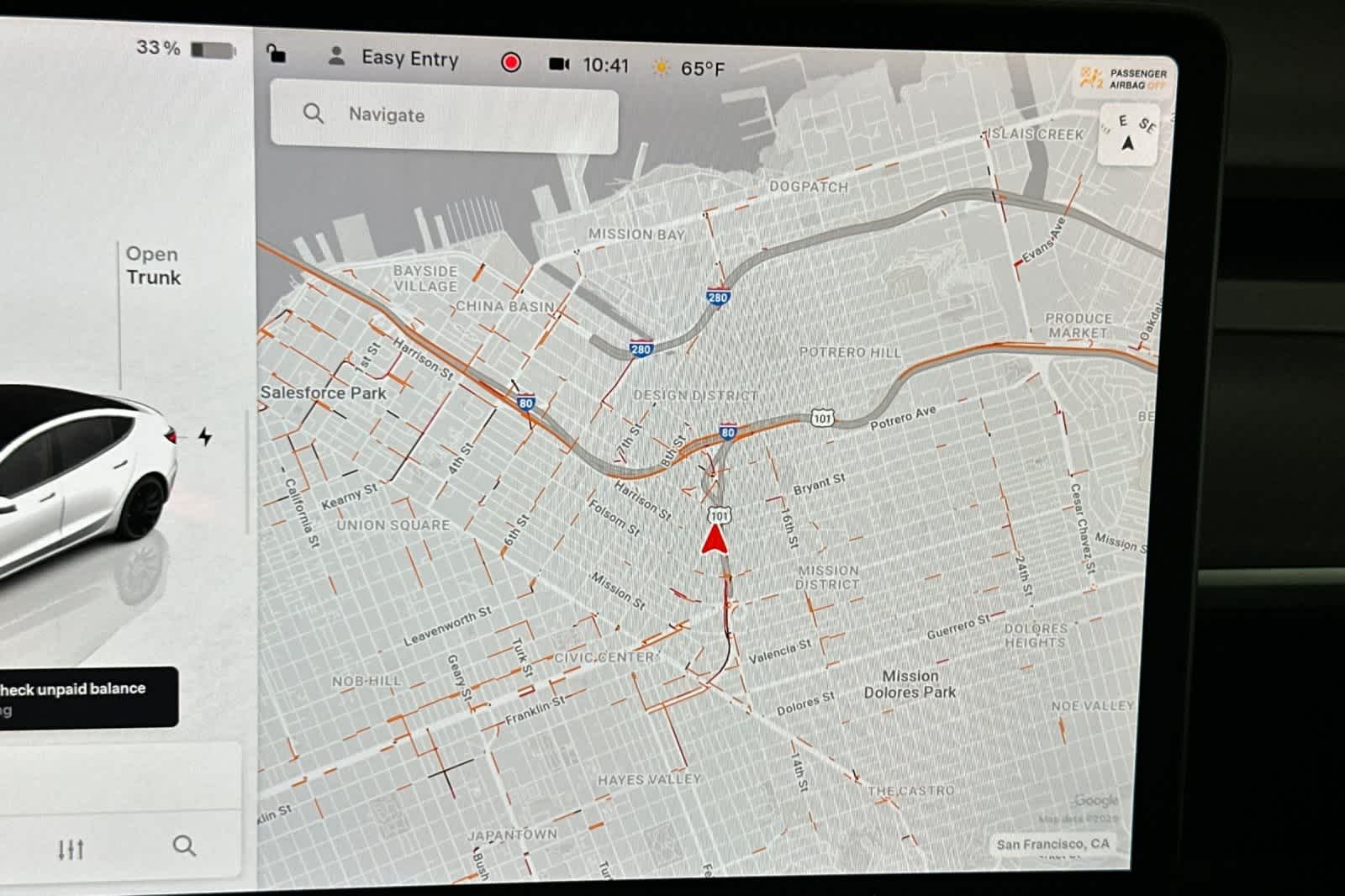Image resolution: width=1345 pixels, height=896 pixels.
Task: Tap the I-80 shield near Harrison St
Action: [525, 403]
